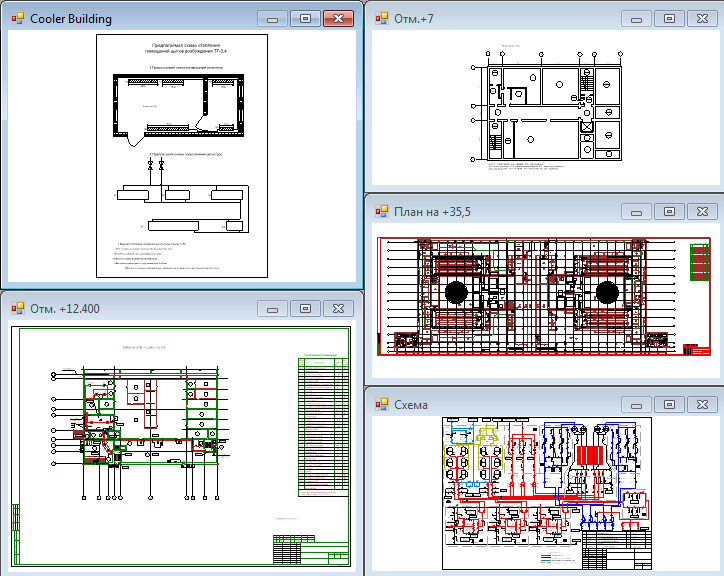Click the Cooler Building window system icon
Image resolution: width=724 pixels, height=576 pixels.
coord(17,19)
